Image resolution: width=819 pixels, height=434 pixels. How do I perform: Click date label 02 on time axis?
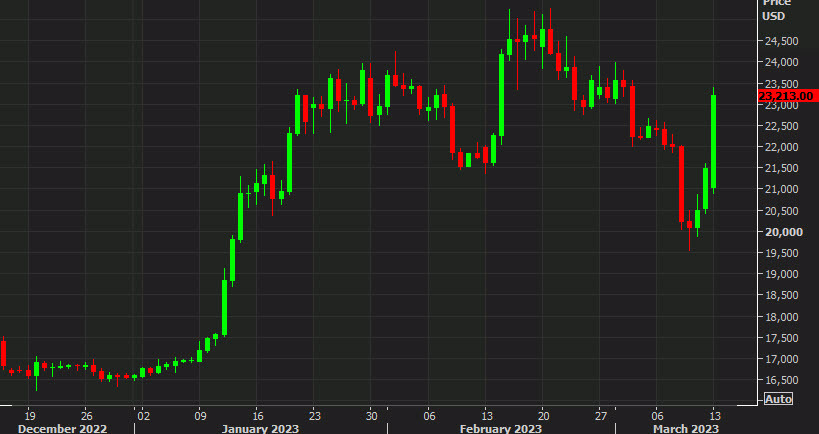(144, 416)
